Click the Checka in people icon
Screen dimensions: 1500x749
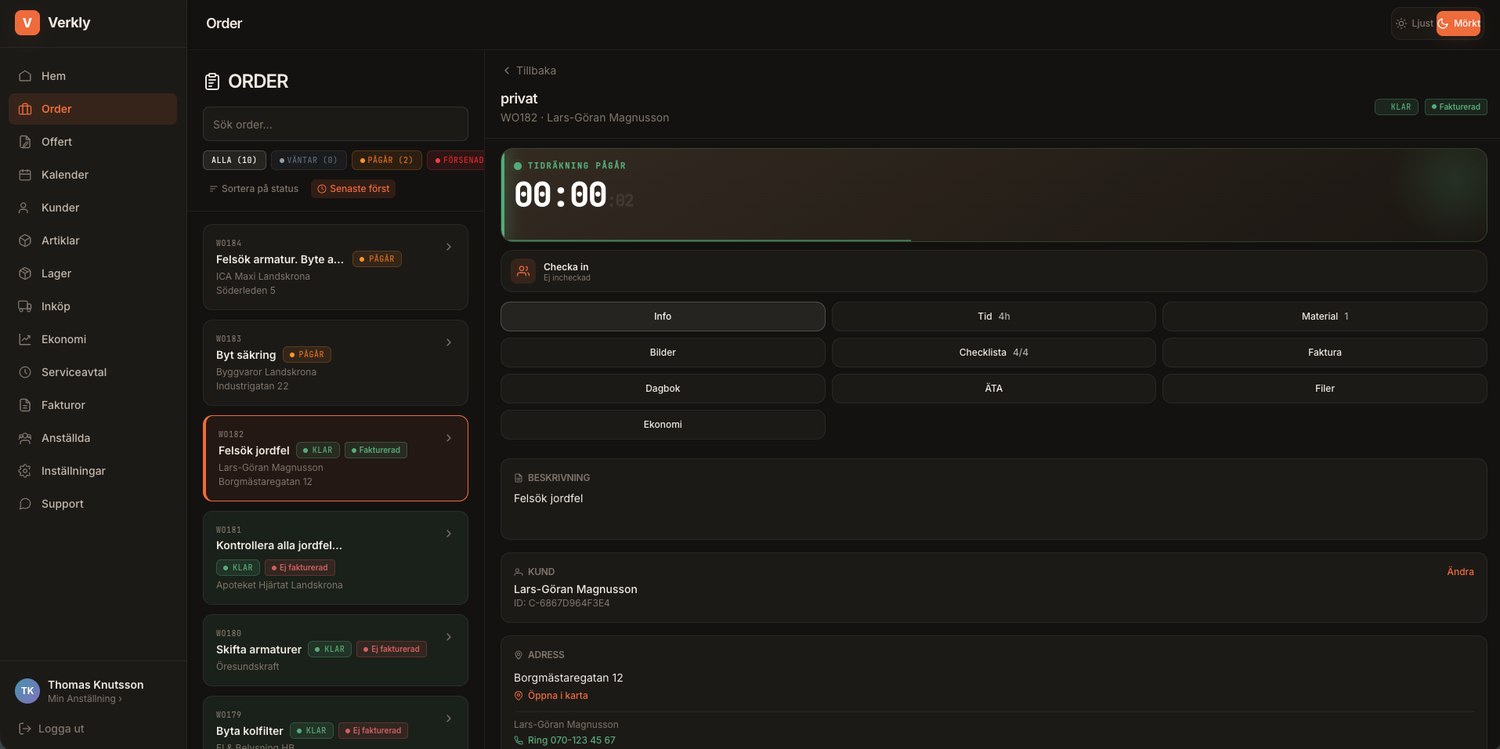(523, 271)
